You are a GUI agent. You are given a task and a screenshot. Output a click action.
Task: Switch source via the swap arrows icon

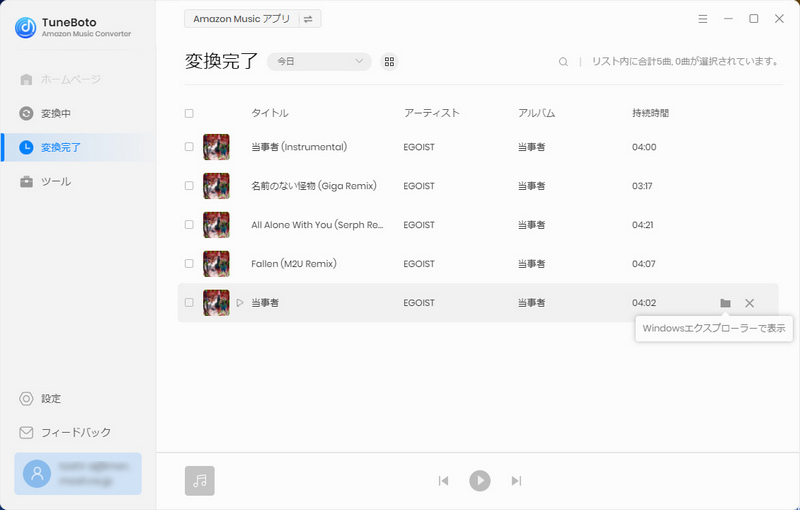pyautogui.click(x=308, y=19)
